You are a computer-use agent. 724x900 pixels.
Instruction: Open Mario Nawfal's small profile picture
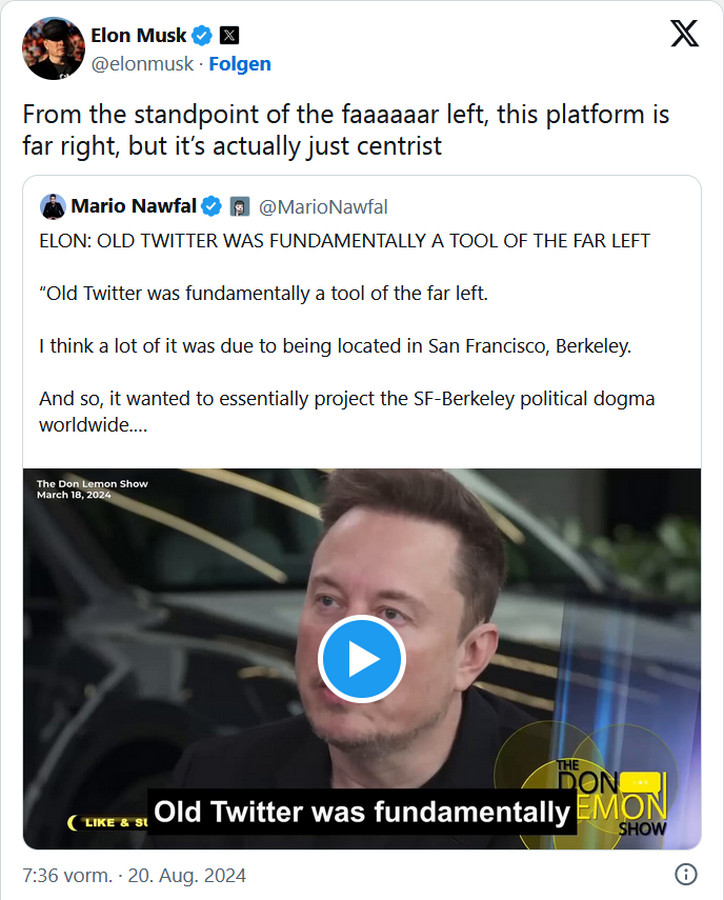53,207
